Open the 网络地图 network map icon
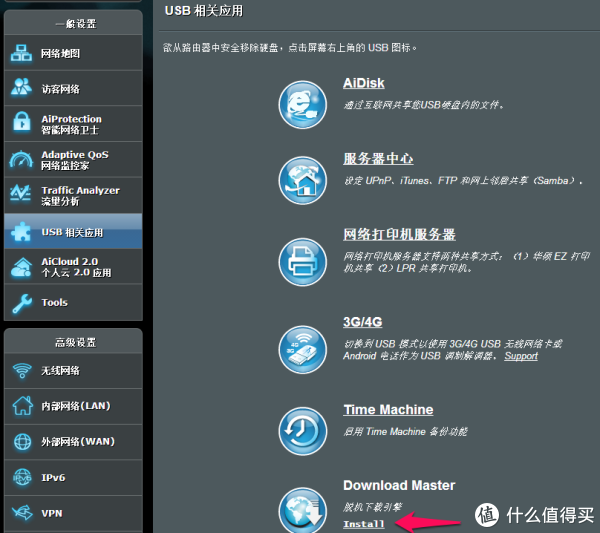The height and width of the screenshot is (533, 600). (21, 53)
